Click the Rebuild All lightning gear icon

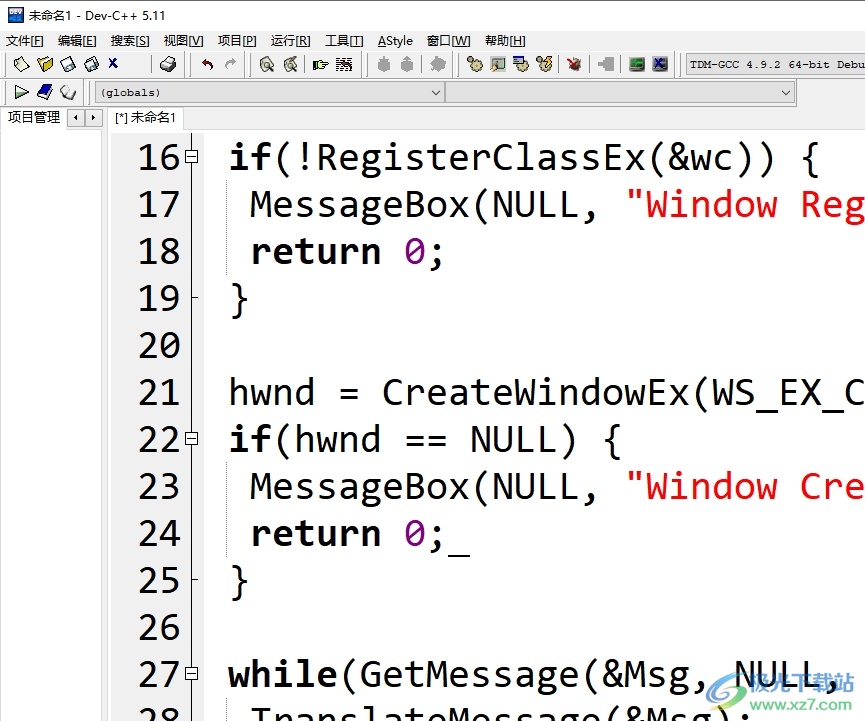pos(544,65)
